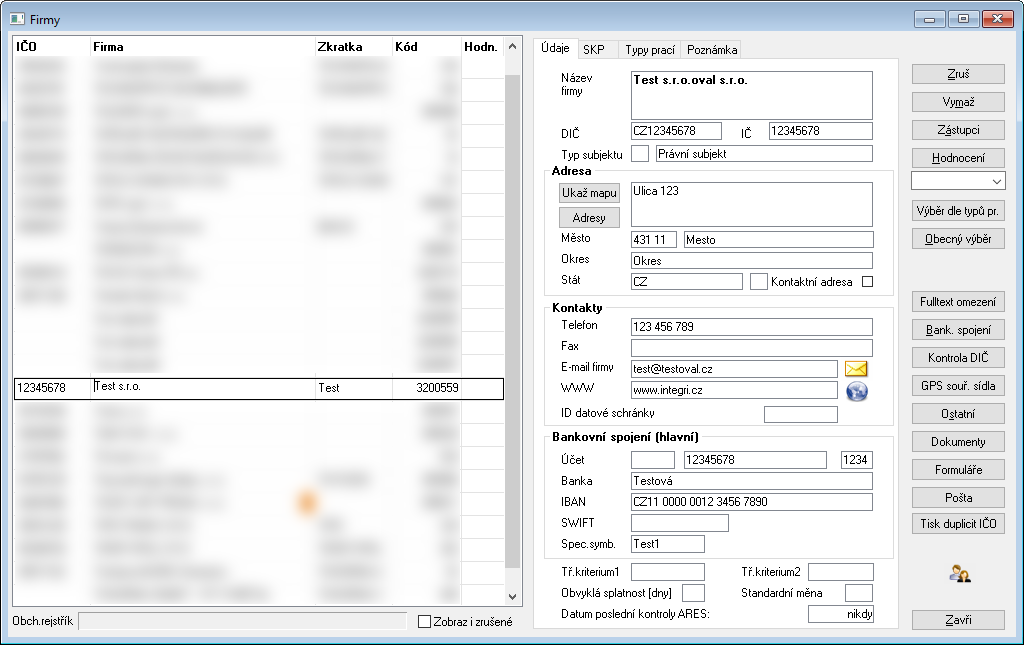Click the Firmy window title icon

[x=17, y=19]
